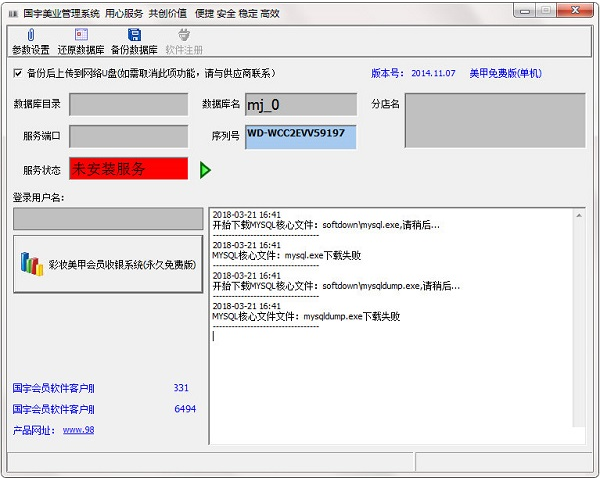Open 参数设置 paperclip toolbar icon
Screen dimensions: 600x478
click(x=31, y=35)
